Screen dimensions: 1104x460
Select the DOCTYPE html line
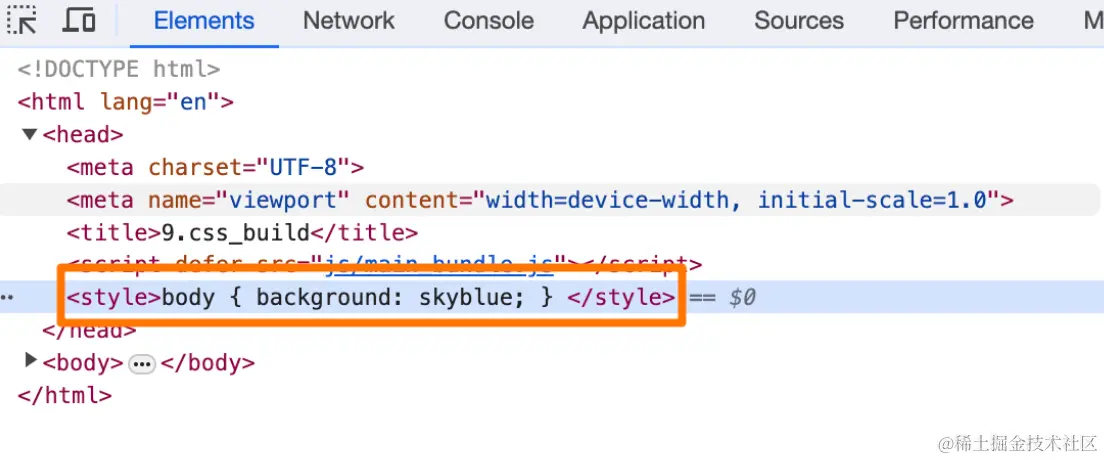coord(118,69)
